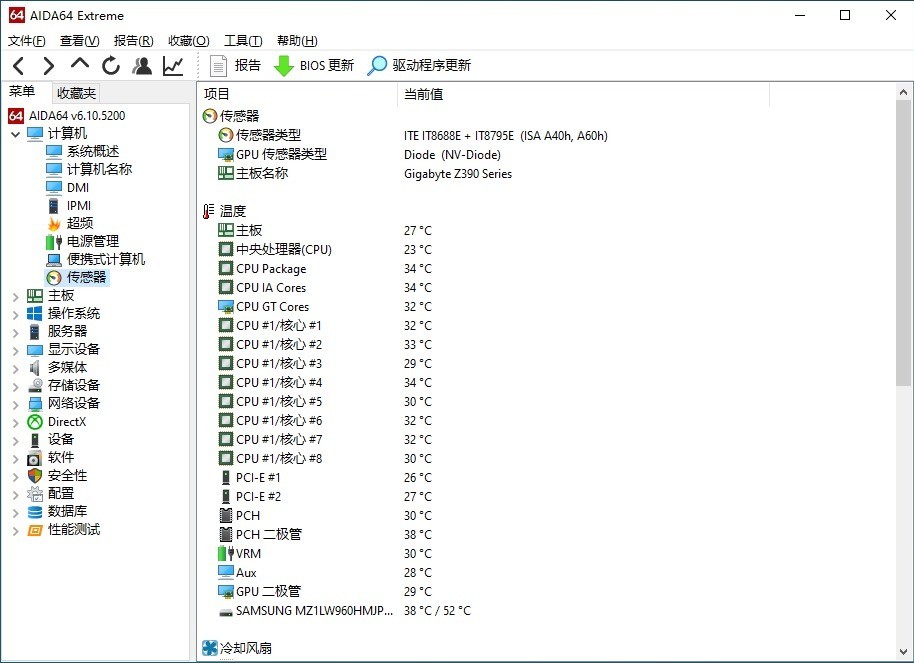The height and width of the screenshot is (663, 914).
Task: Click the thermometer icon beside 温度
Action: (x=209, y=211)
